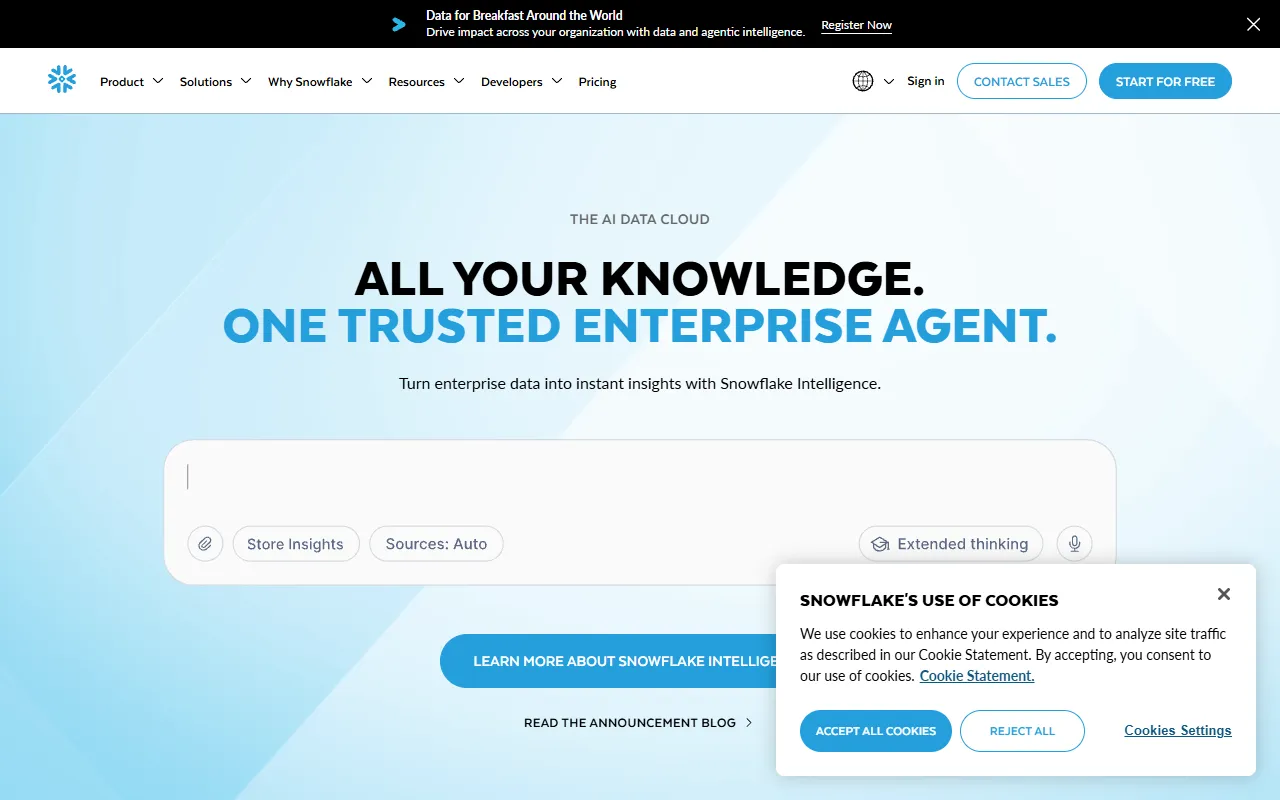Open the Why Snowflake menu
1280x800 pixels.
click(319, 82)
